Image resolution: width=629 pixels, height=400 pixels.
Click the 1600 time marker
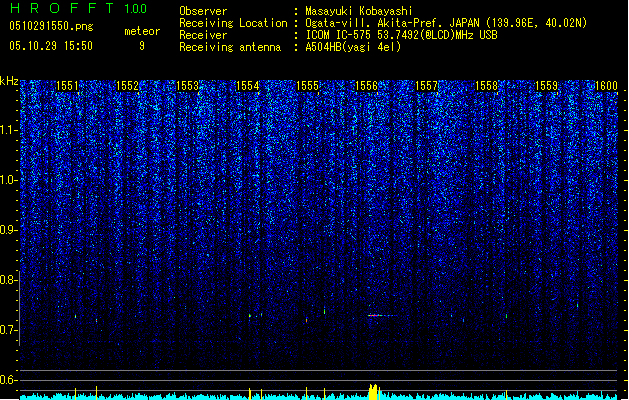(606, 86)
